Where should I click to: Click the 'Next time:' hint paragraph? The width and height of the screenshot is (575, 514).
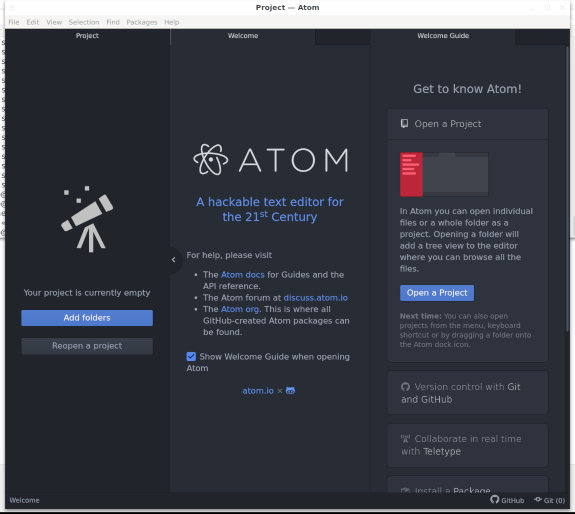click(465, 330)
